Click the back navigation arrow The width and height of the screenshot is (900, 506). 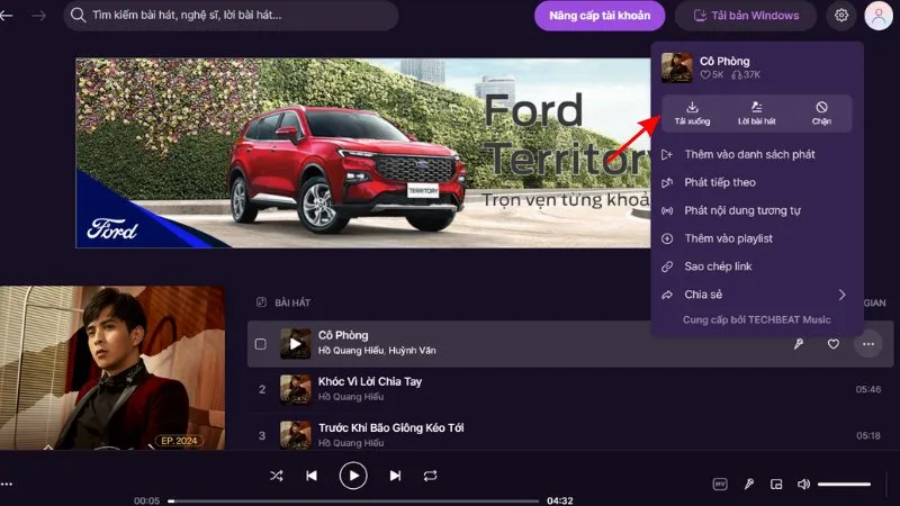6,15
